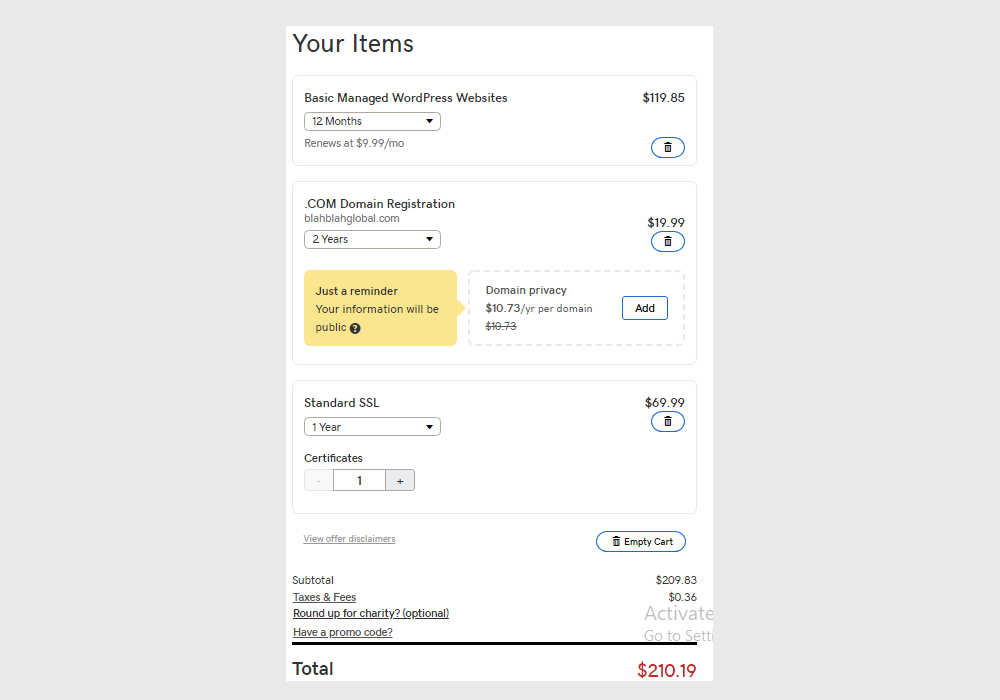Increase the SSL certificates quantity

coord(400,481)
